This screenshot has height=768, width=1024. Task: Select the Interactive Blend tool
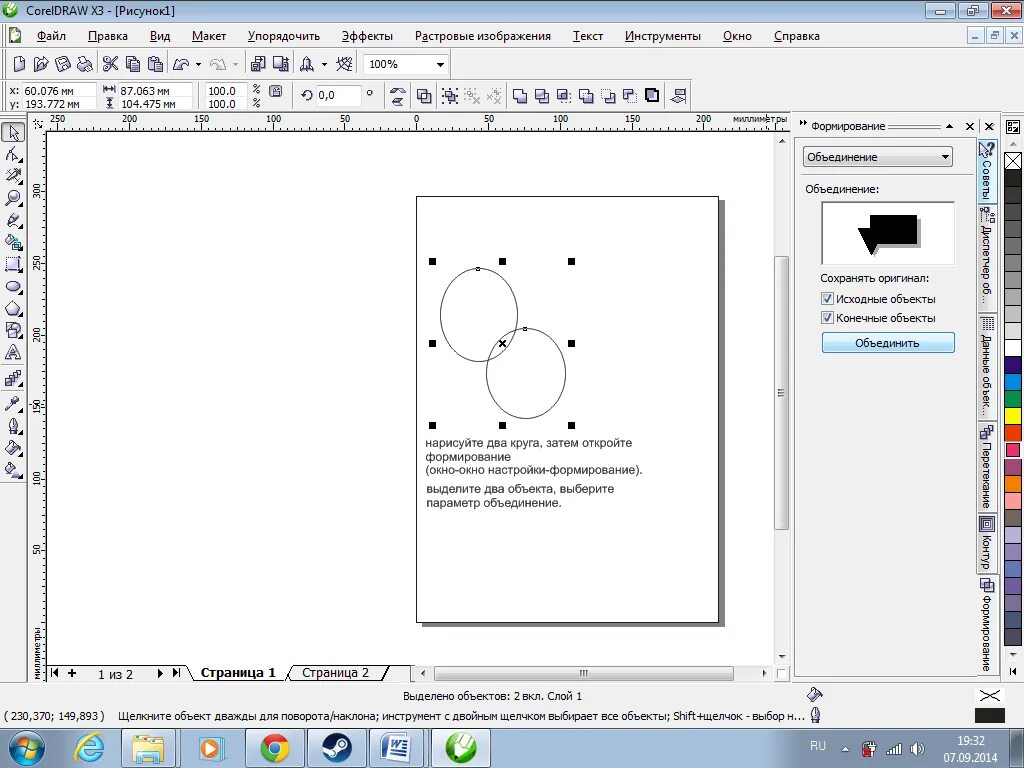[13, 378]
